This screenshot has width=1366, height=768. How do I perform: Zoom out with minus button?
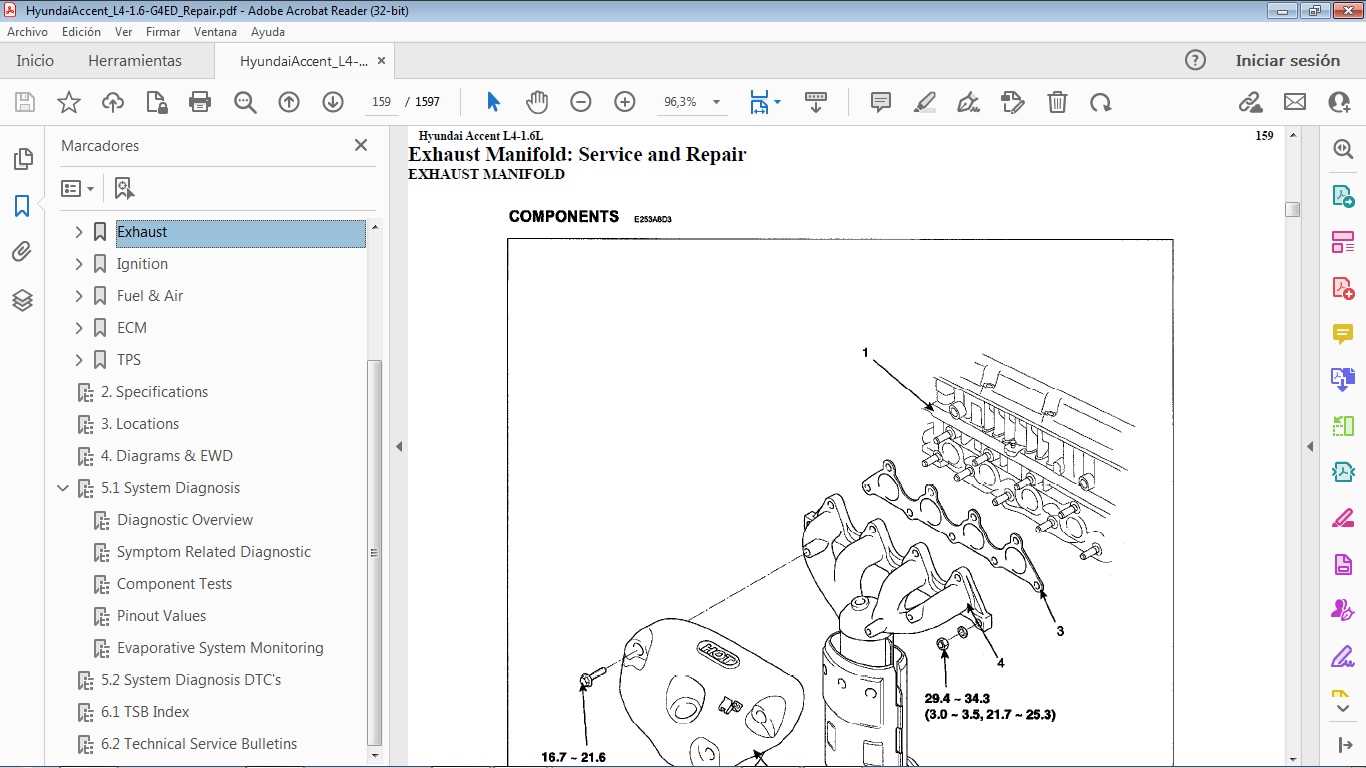tap(581, 102)
